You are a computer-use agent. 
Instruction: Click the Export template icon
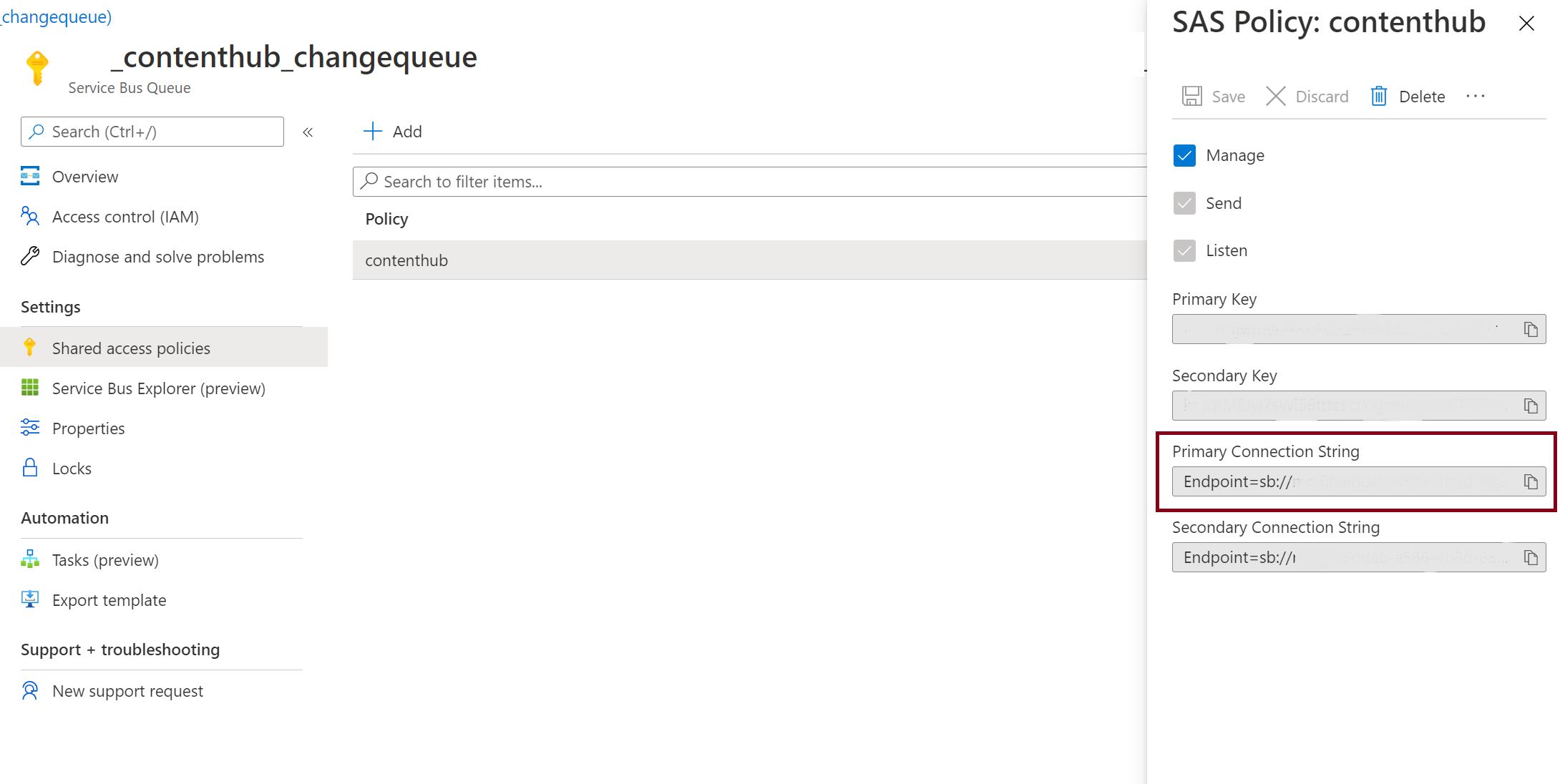tap(30, 599)
